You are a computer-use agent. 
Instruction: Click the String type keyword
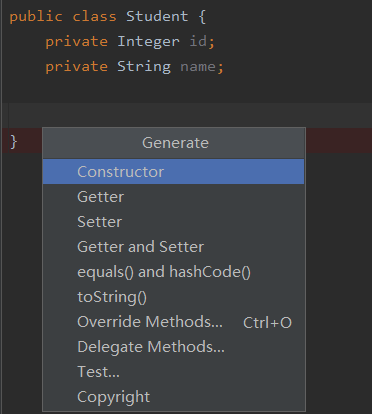(144, 67)
